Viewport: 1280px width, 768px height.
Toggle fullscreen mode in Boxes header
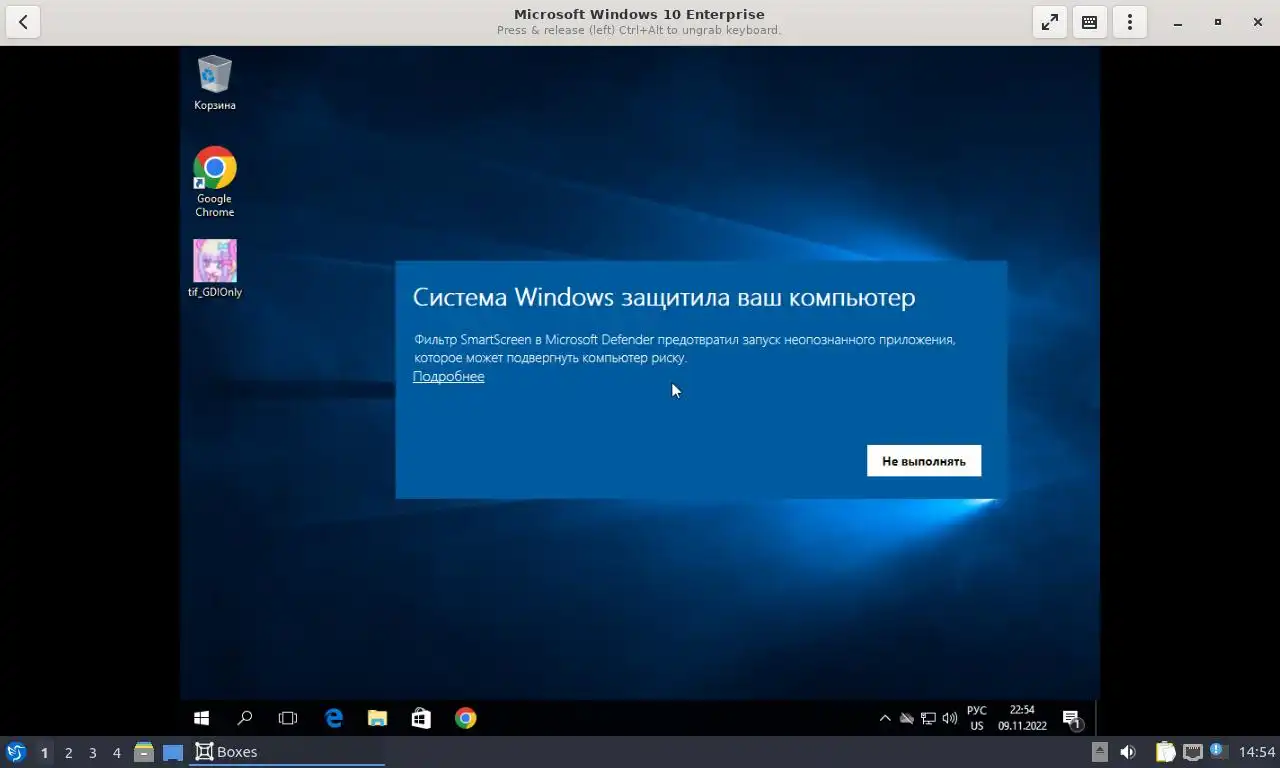pos(1050,22)
